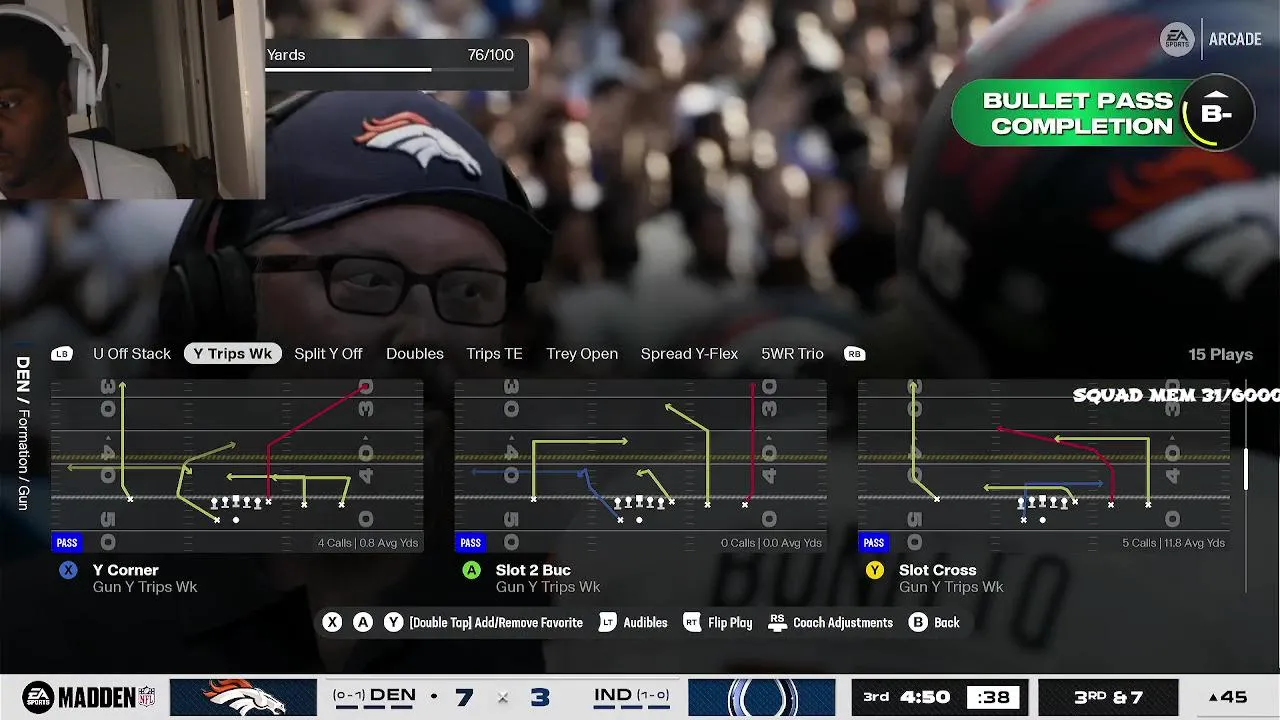Click the Y Corner play name
The image size is (1280, 720).
tap(126, 570)
